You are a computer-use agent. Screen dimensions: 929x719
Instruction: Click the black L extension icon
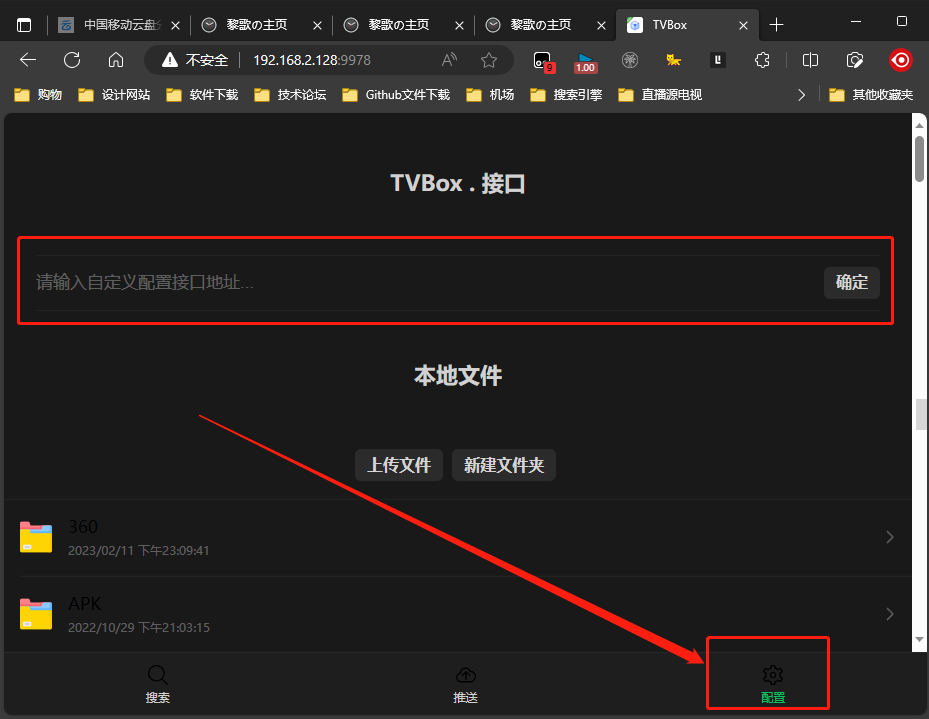717,60
